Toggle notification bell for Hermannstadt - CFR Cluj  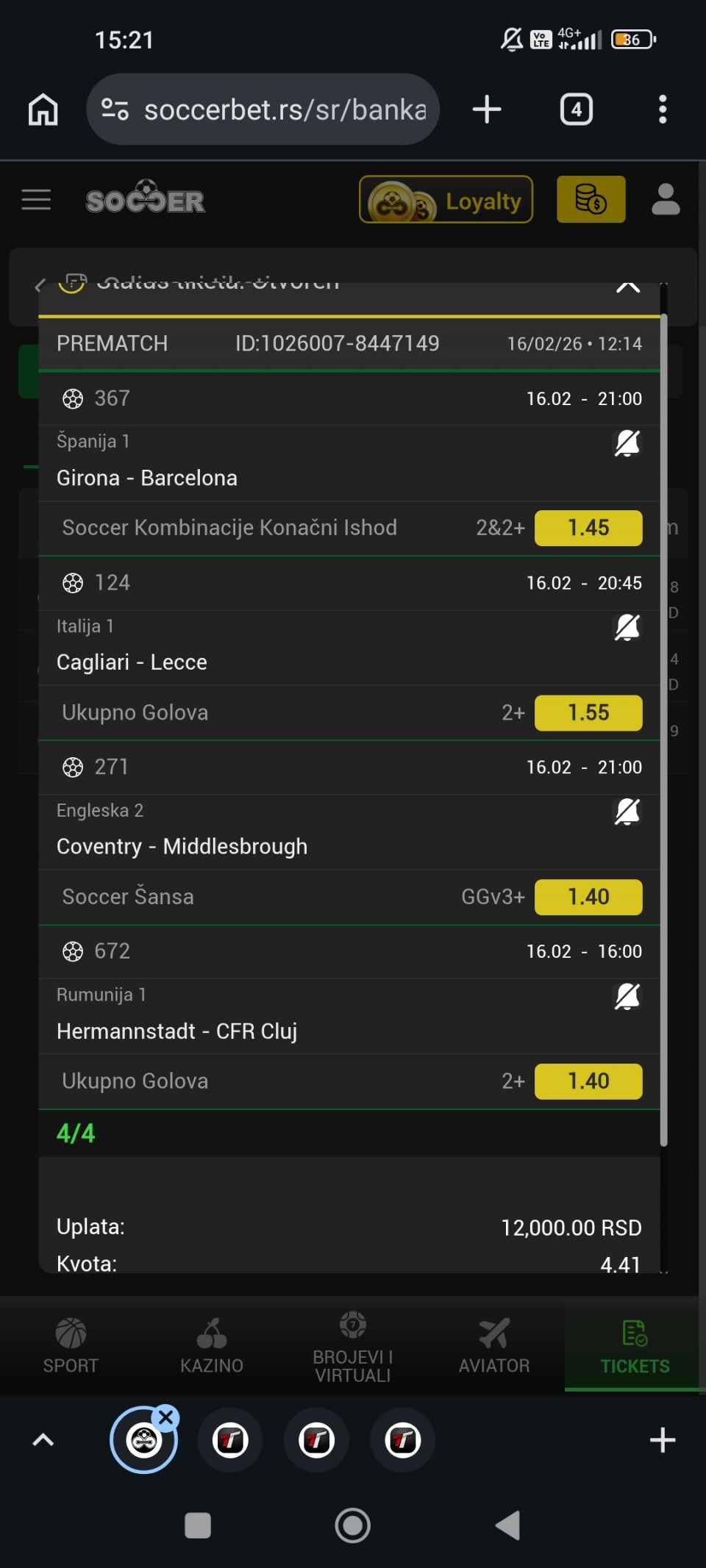[x=627, y=997]
